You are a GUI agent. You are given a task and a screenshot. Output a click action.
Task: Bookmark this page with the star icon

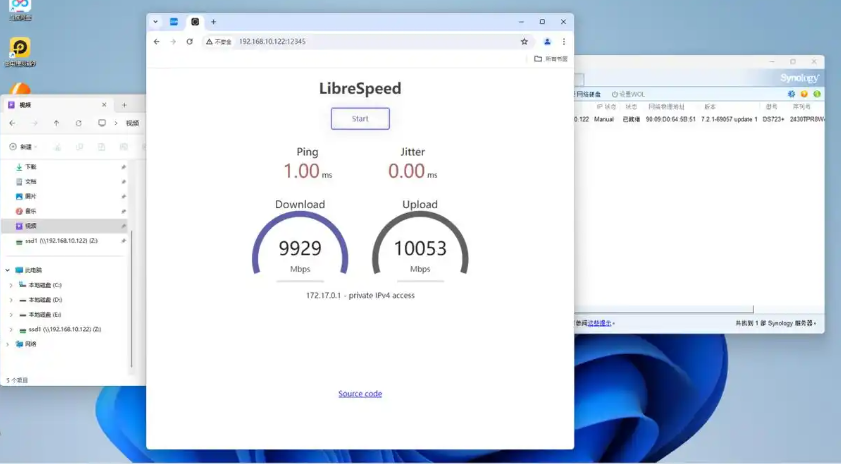[x=524, y=41]
